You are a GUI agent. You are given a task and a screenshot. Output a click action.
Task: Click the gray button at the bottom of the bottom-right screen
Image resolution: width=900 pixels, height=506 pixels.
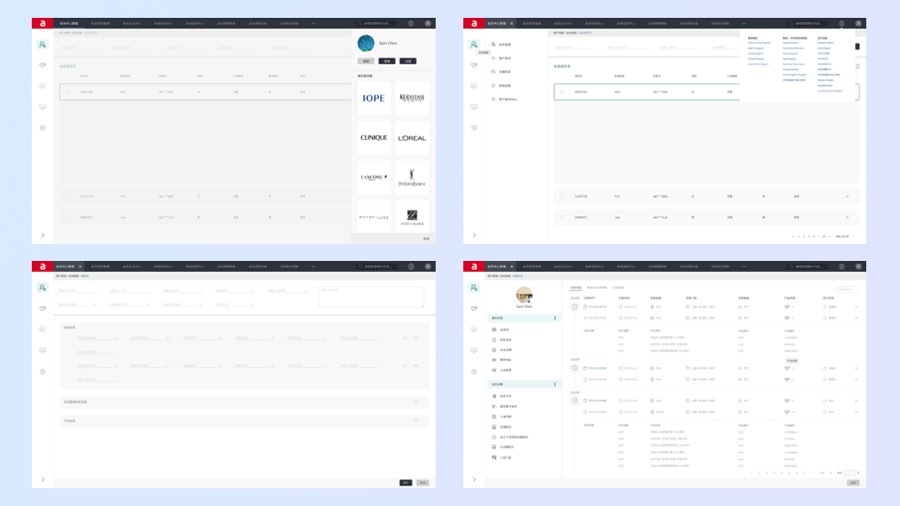pyautogui.click(x=853, y=482)
